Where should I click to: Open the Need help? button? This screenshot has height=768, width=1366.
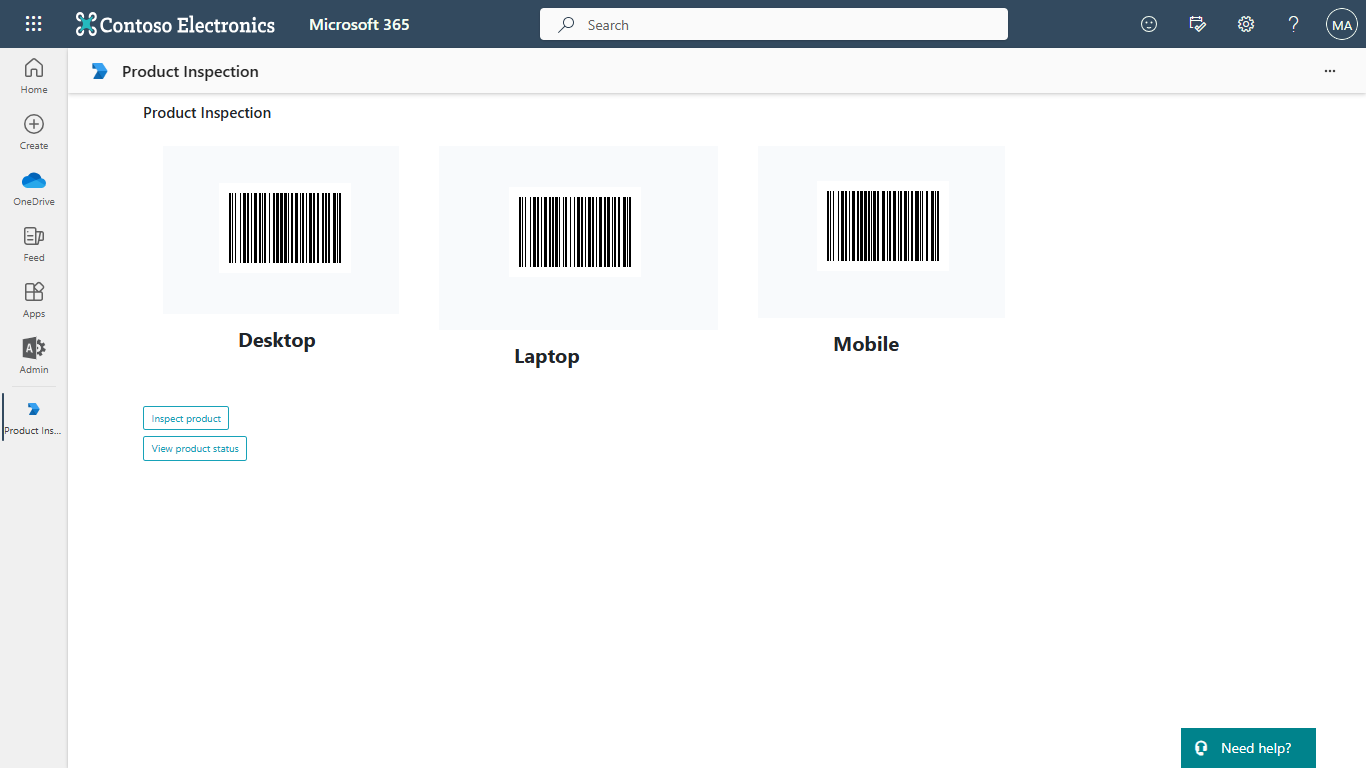(1248, 748)
